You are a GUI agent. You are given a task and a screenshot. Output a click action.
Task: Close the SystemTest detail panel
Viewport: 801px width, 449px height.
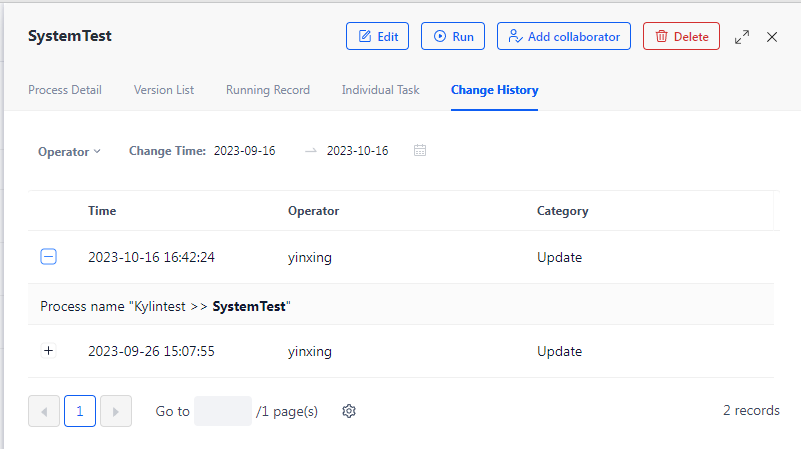pos(772,37)
